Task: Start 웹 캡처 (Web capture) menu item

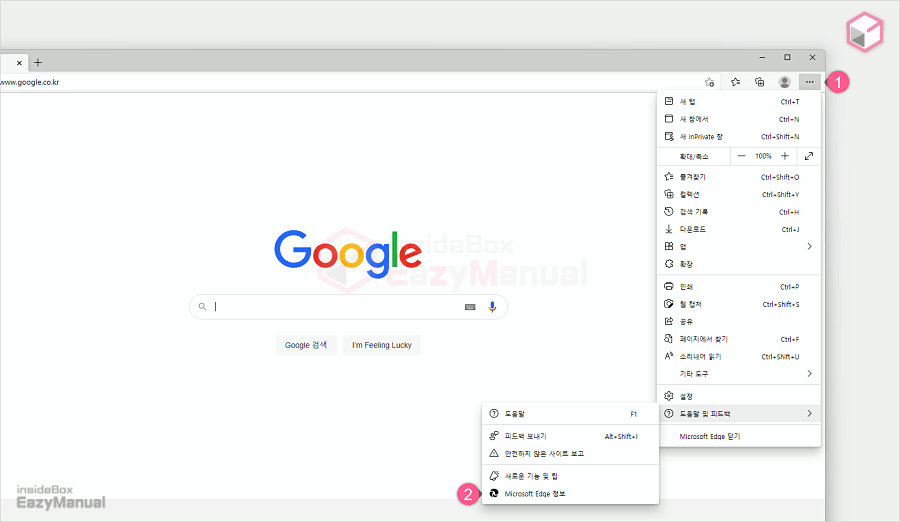Action: tap(739, 304)
